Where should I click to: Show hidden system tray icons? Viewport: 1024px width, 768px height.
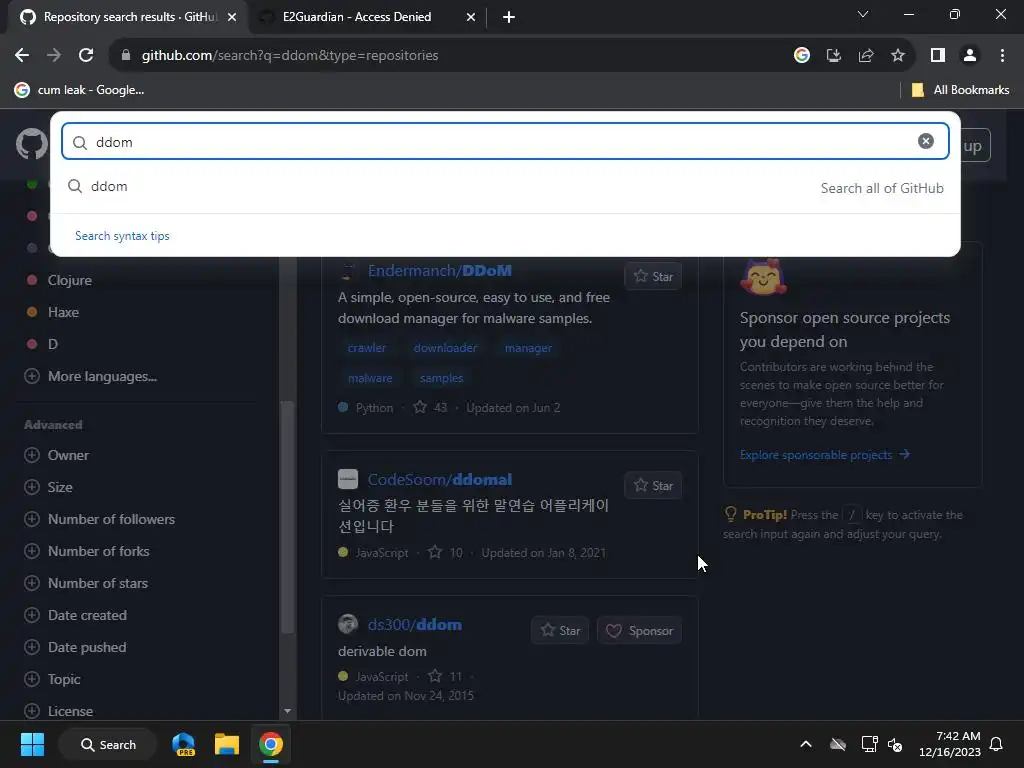point(806,744)
